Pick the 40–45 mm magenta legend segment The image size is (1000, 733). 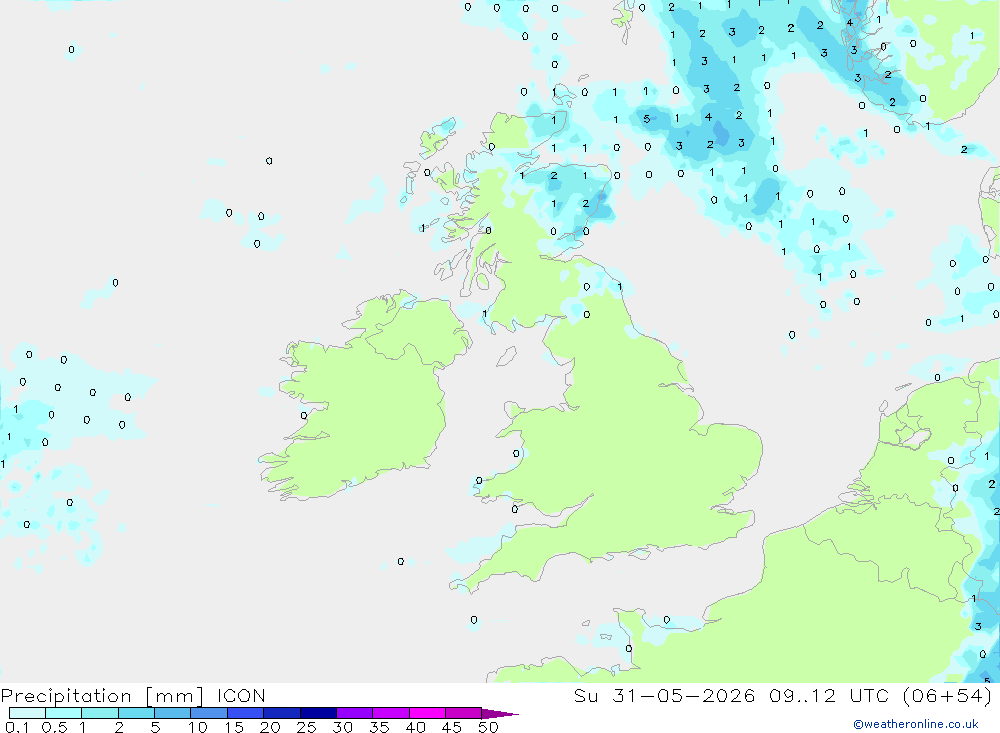[427, 713]
